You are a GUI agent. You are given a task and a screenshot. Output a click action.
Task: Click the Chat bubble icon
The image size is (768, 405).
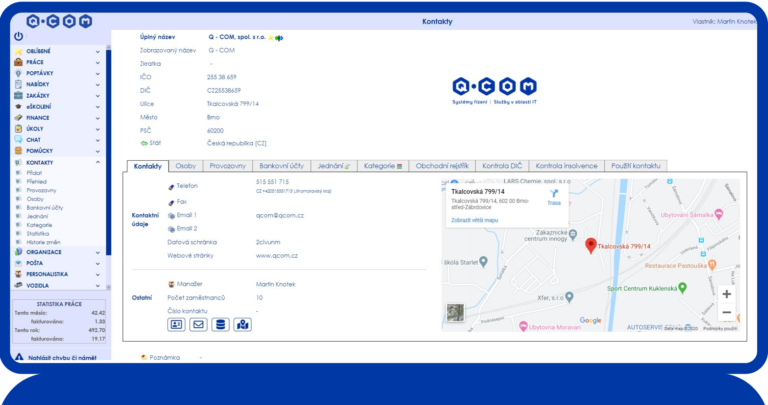pyautogui.click(x=19, y=140)
